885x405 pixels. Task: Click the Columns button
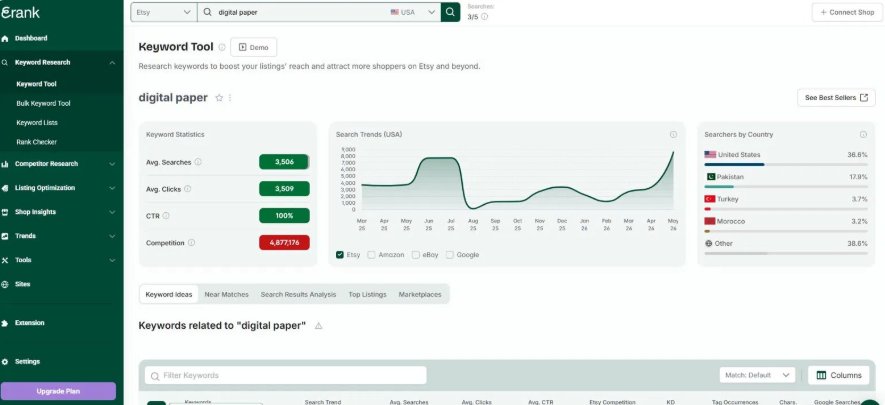pos(839,375)
